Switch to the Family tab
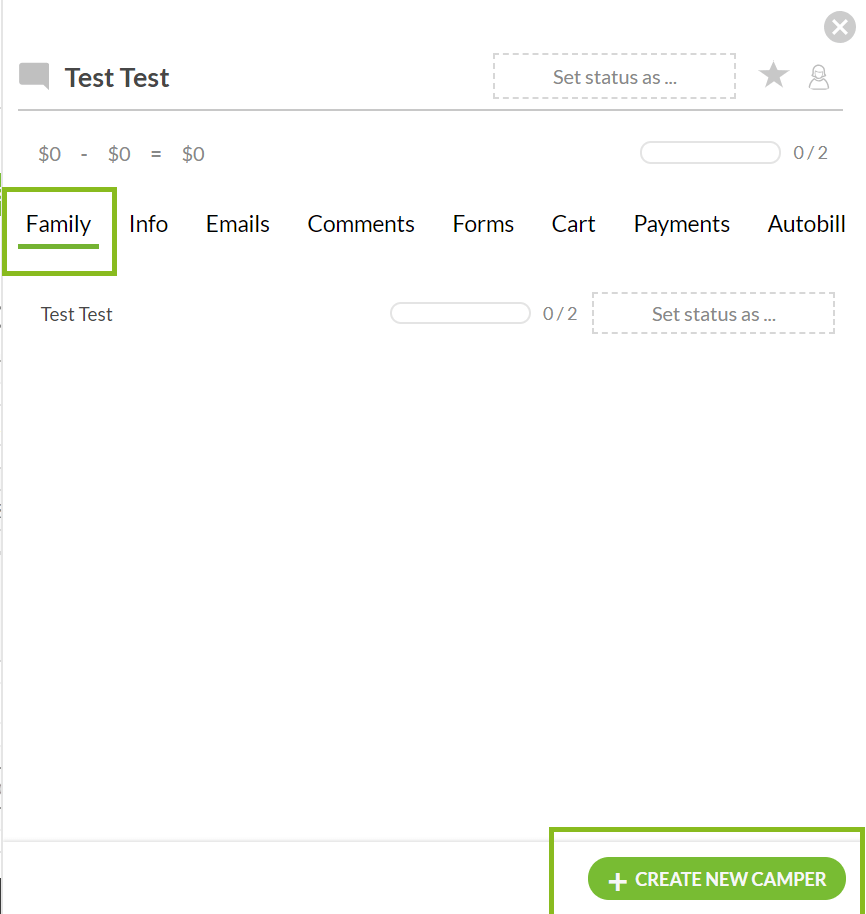The height and width of the screenshot is (914, 866). click(x=58, y=224)
